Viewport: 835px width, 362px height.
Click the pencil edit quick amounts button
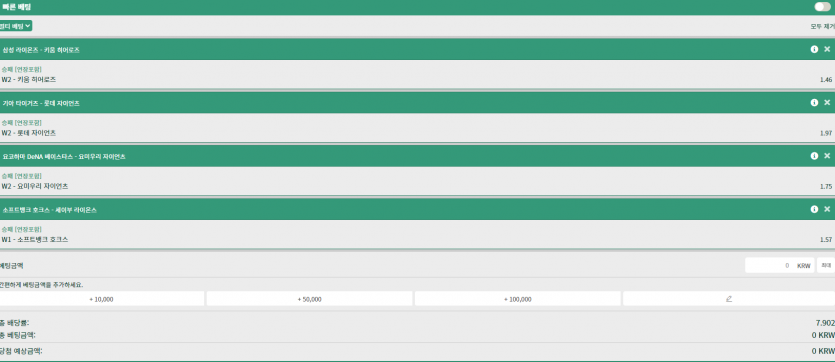[728, 299]
